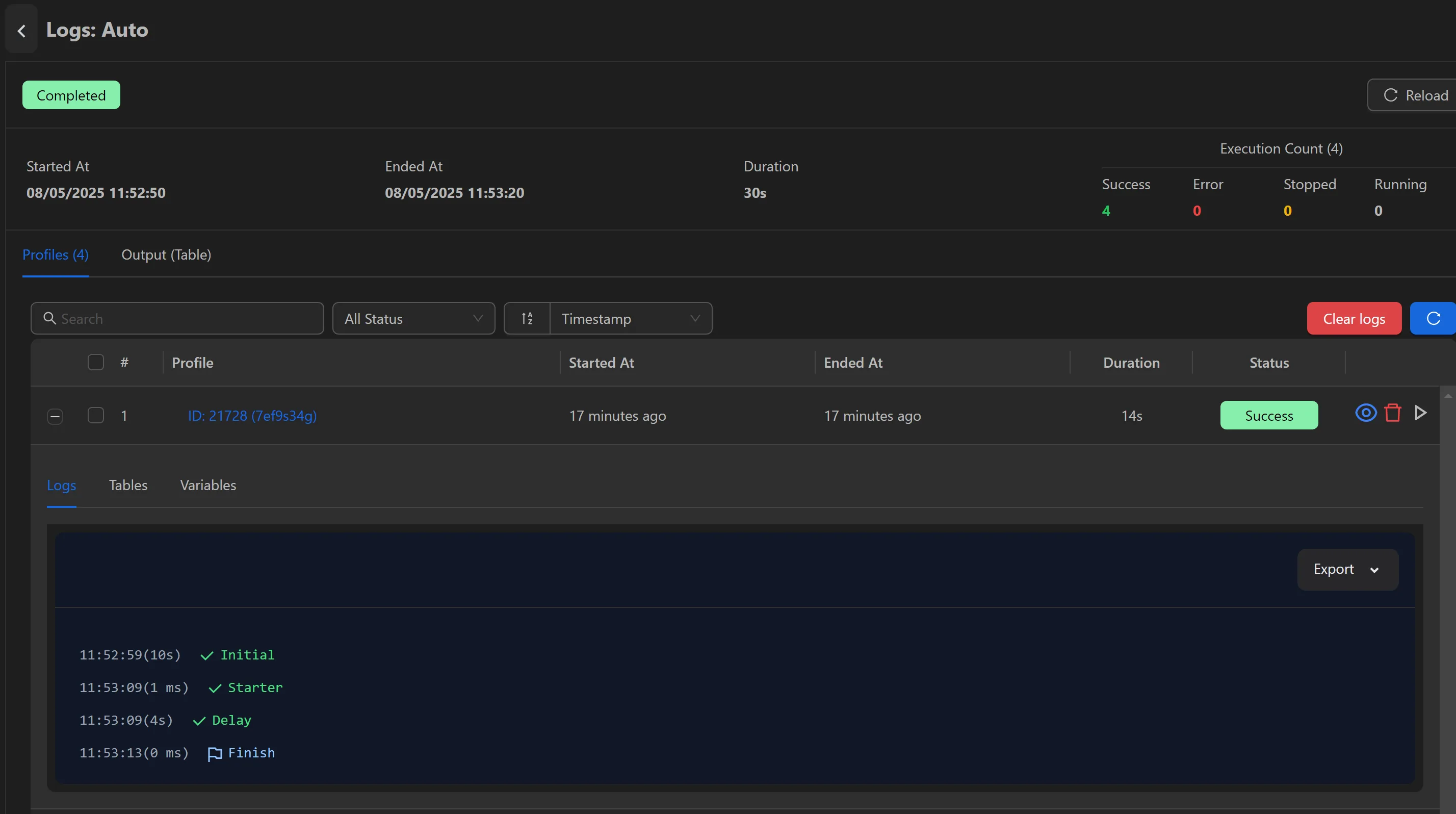This screenshot has width=1456, height=814.
Task: Collapse profile row 1 with the minus control
Action: tap(55, 417)
